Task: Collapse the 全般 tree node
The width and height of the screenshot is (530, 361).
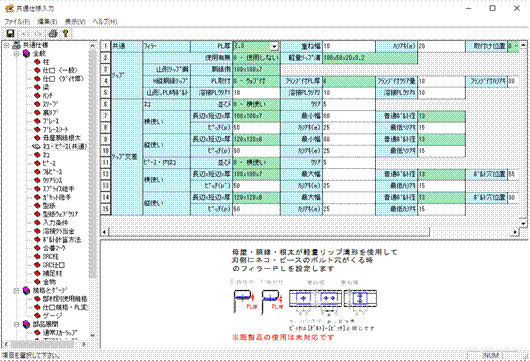Action: pyautogui.click(x=16, y=54)
